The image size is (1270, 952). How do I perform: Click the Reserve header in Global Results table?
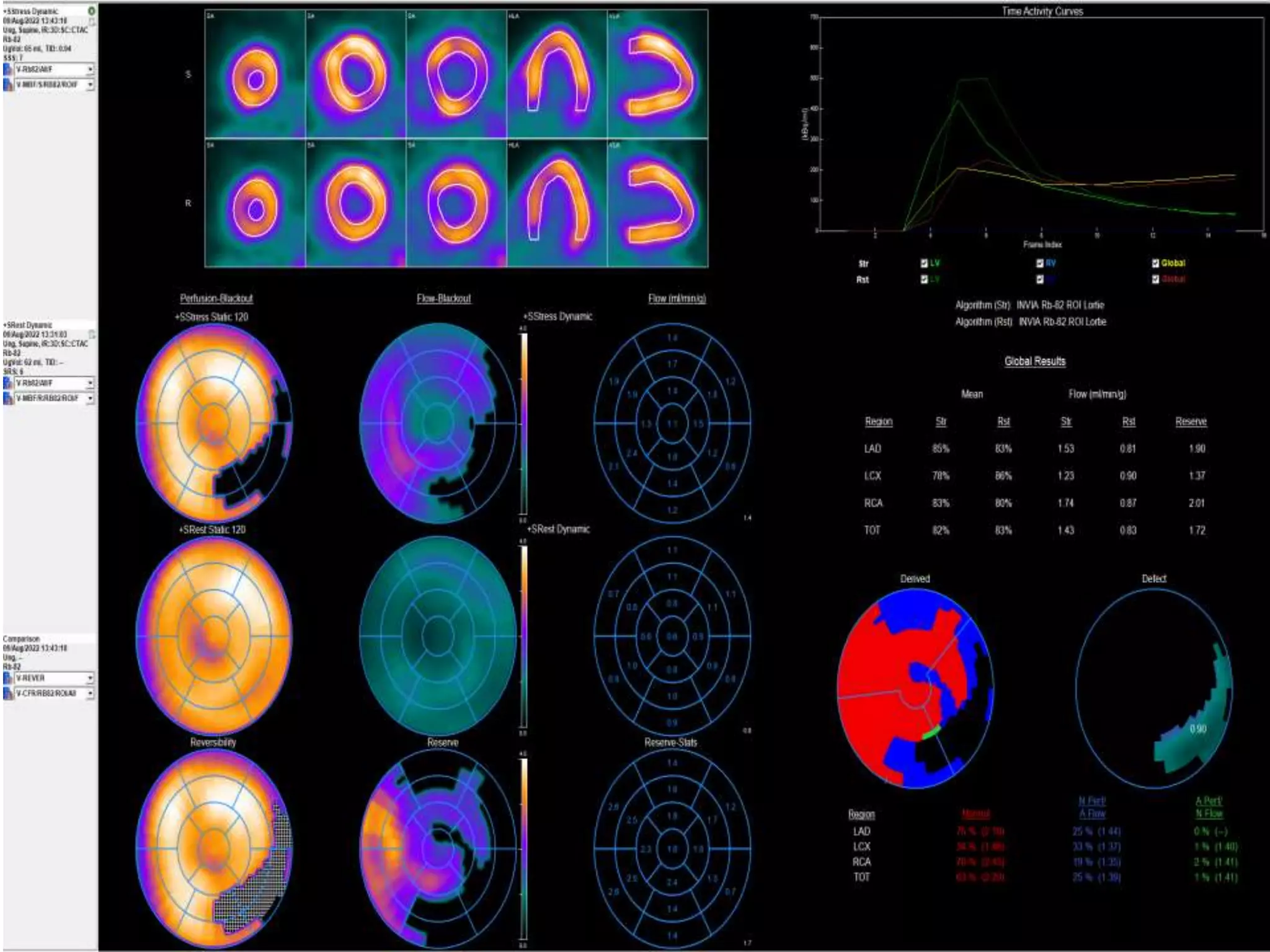point(1191,421)
